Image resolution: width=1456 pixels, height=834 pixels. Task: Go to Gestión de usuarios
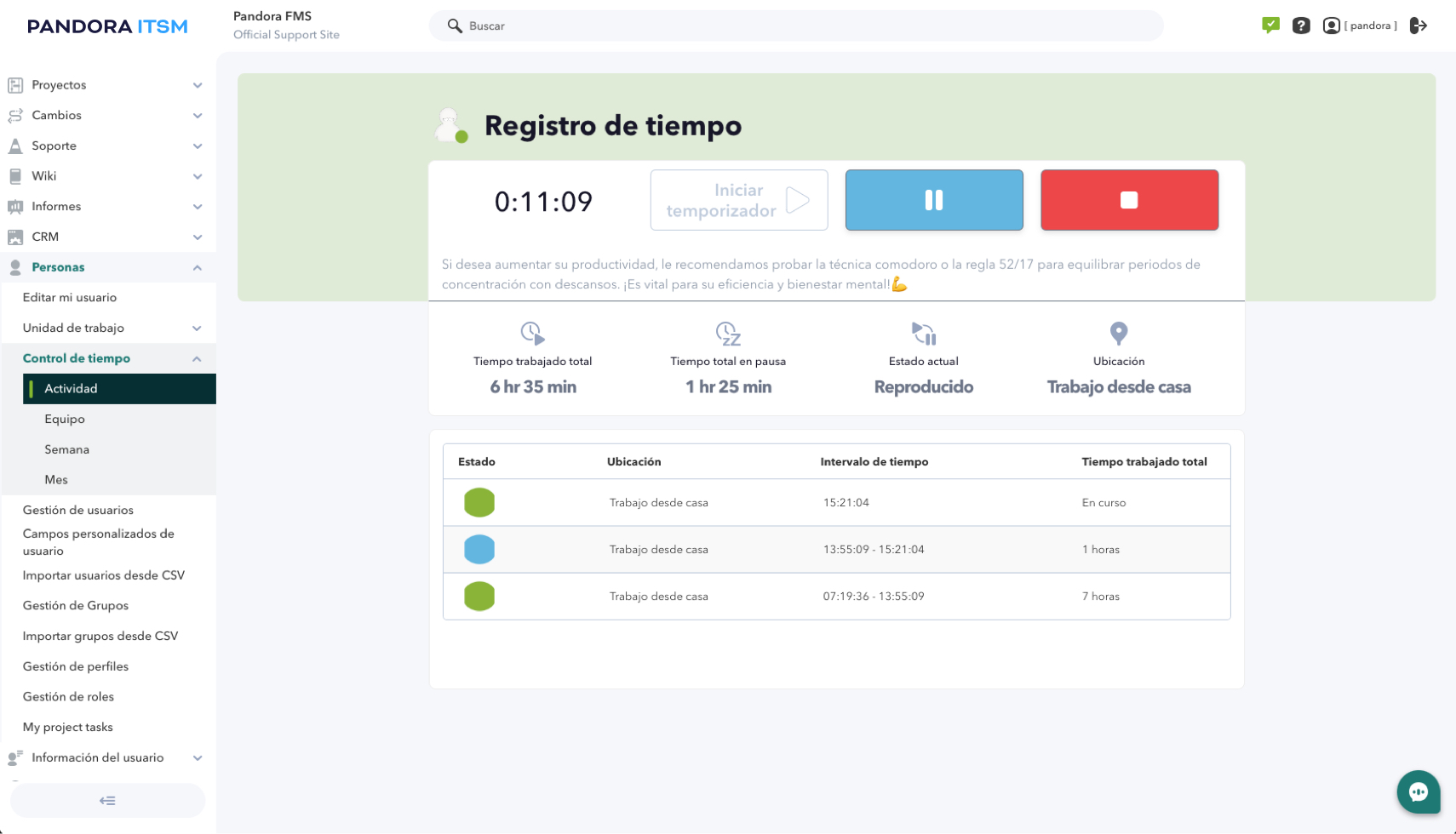78,511
